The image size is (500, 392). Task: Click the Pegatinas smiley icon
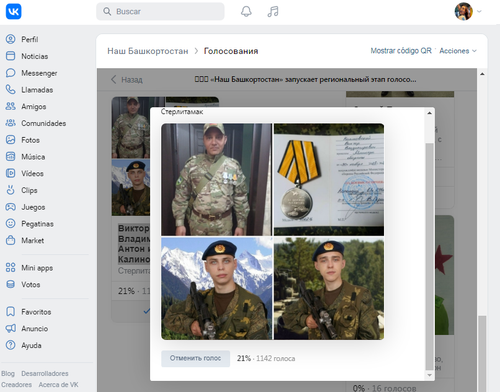11,223
